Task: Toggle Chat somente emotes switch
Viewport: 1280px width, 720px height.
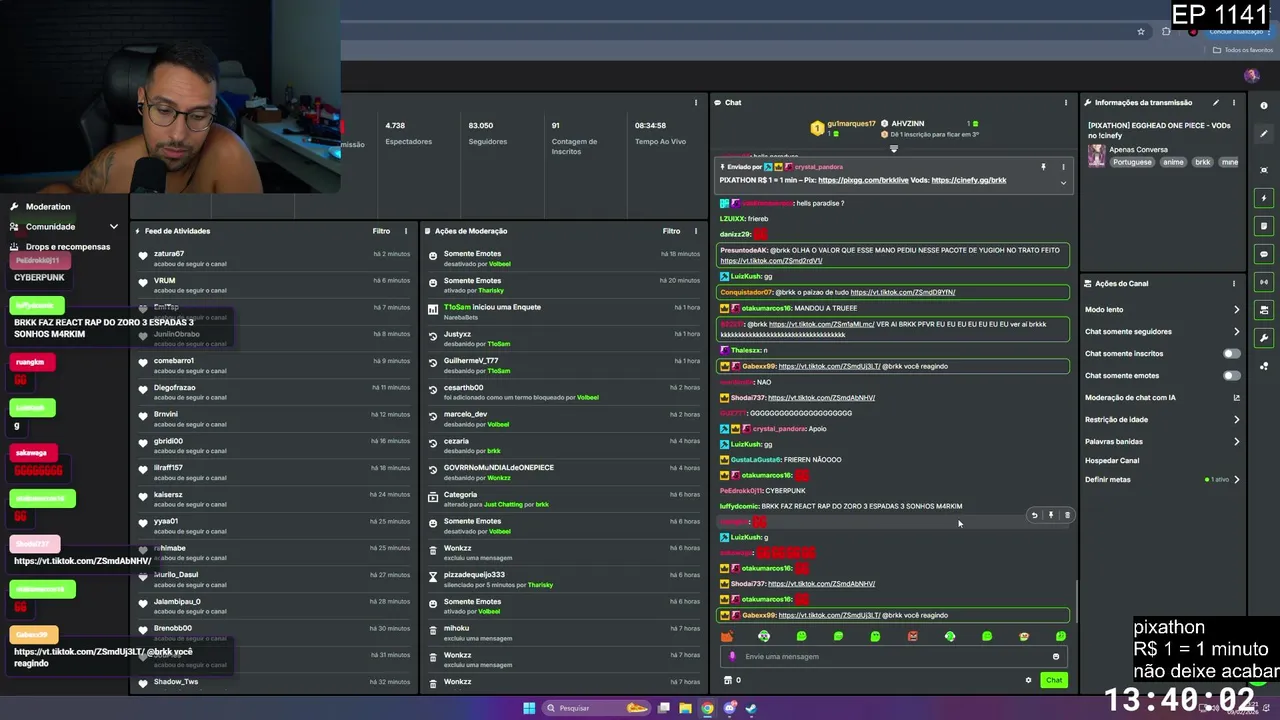Action: [x=1232, y=375]
